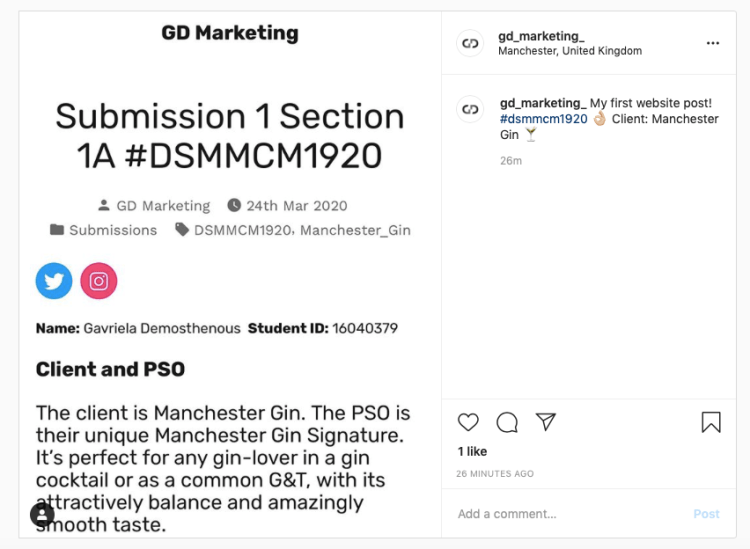Click the gd_marketing_ username in the caption
750x549 pixels.
click(x=542, y=103)
